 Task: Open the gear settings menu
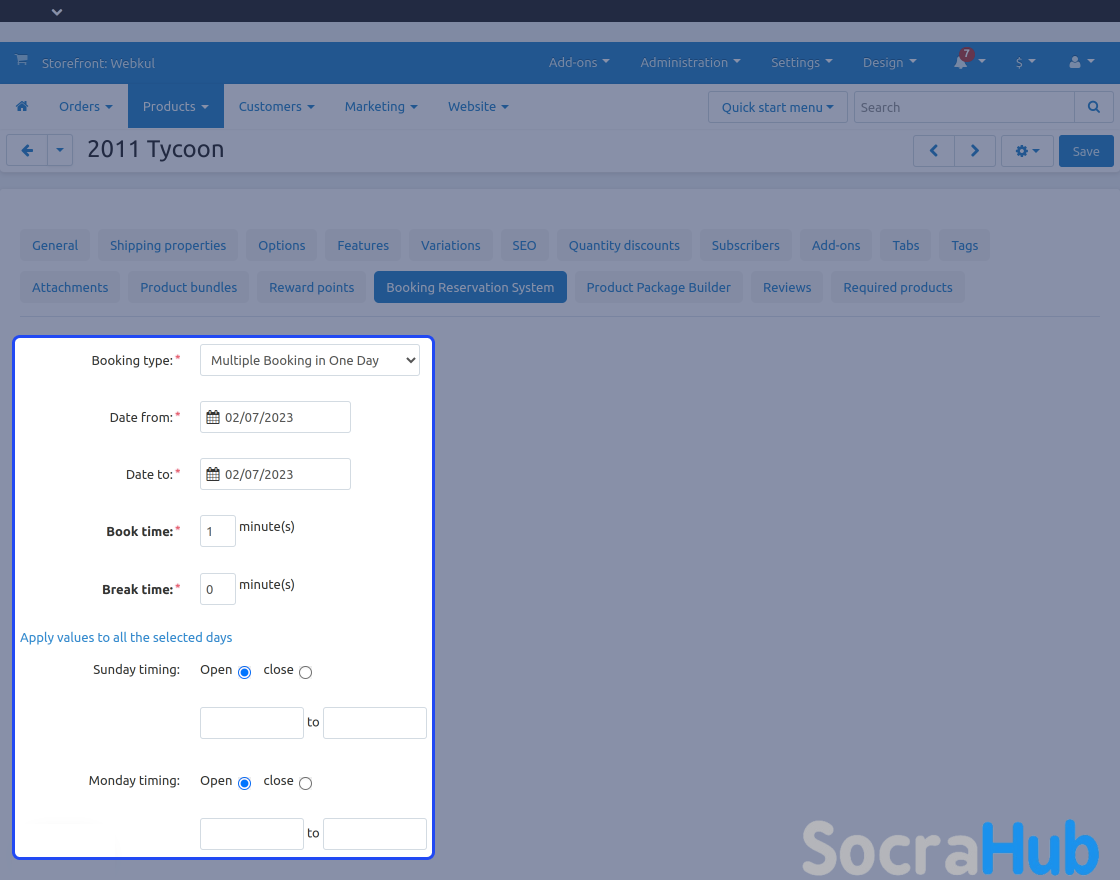click(1027, 151)
